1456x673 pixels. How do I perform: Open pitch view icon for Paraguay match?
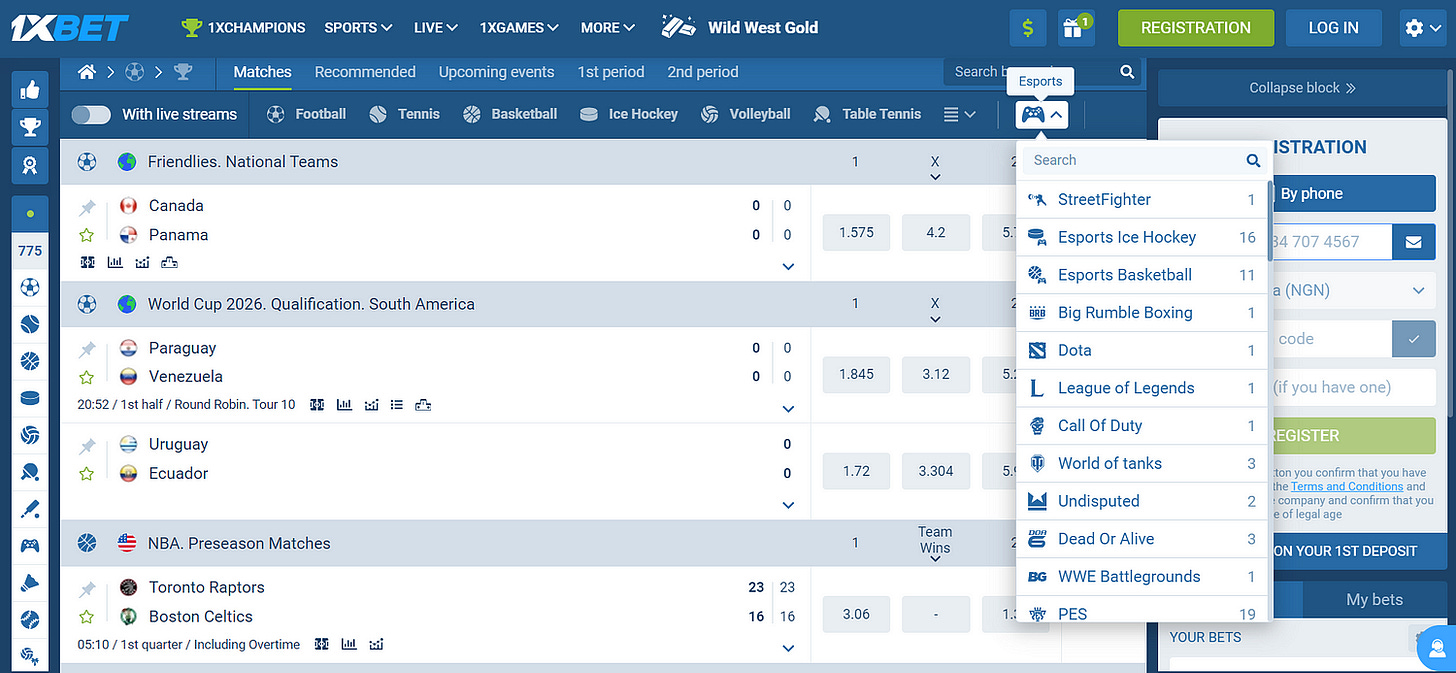pos(424,404)
